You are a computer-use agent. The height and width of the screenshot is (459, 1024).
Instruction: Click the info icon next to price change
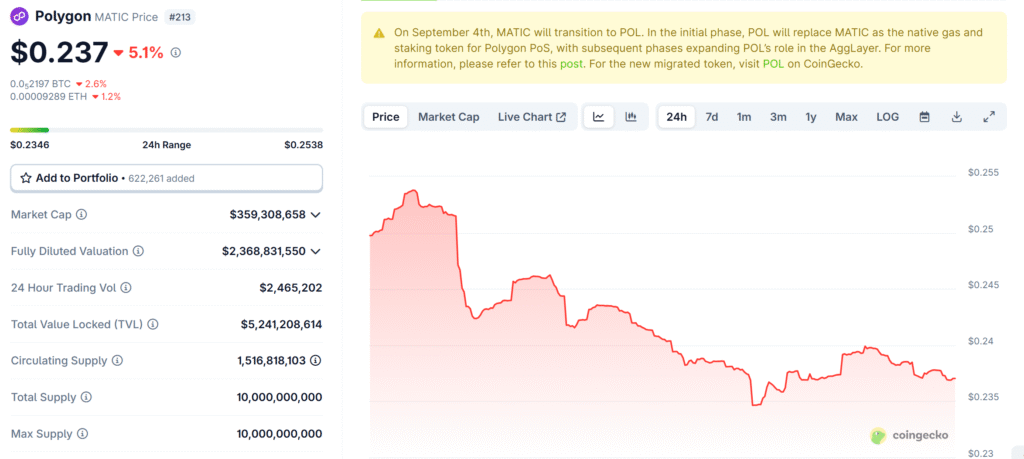(176, 52)
